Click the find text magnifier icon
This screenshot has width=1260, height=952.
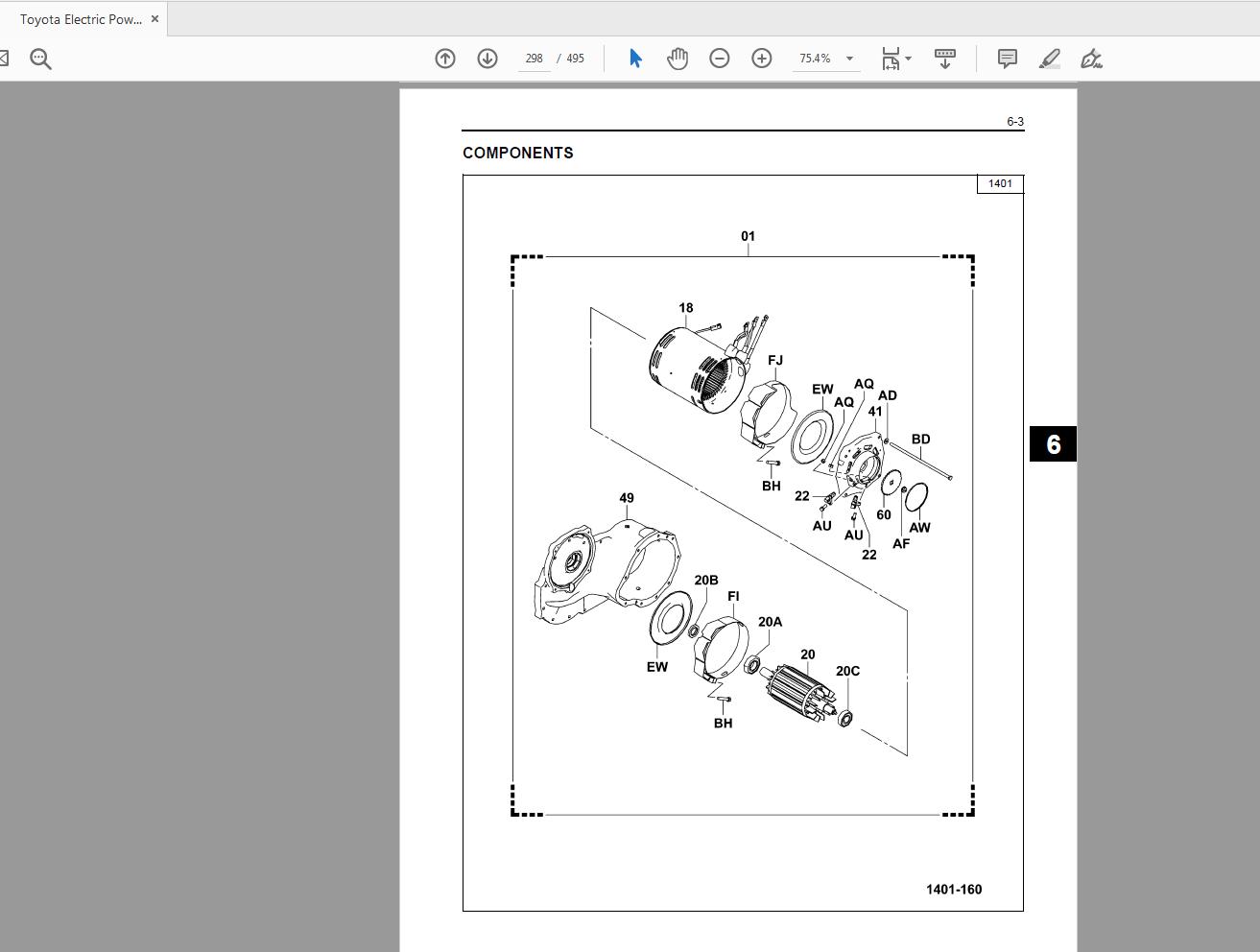(x=40, y=59)
